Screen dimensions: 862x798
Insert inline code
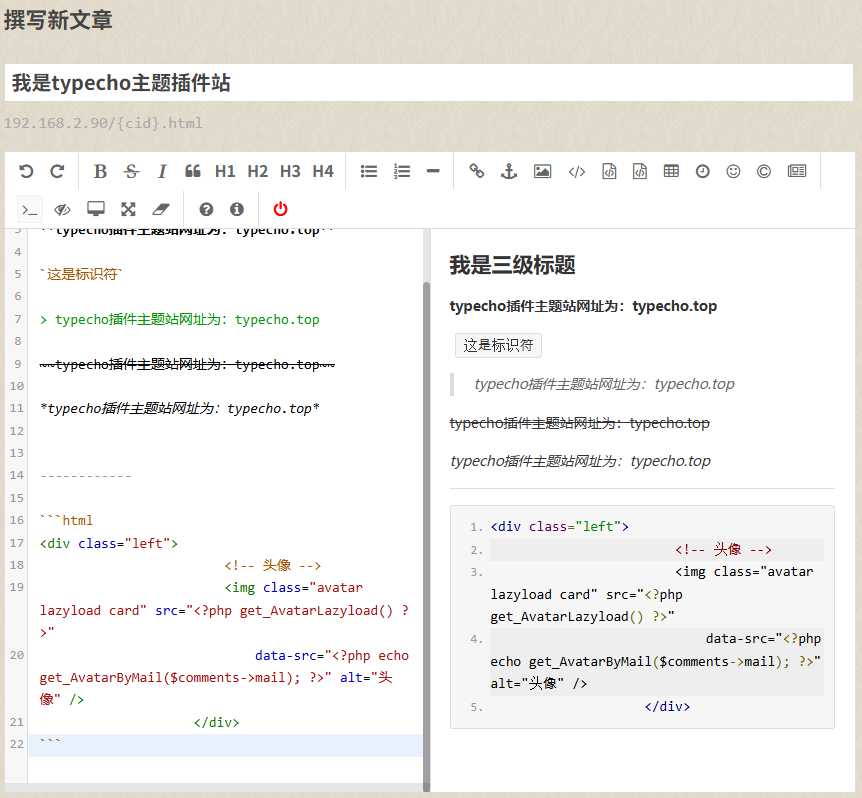click(x=576, y=171)
